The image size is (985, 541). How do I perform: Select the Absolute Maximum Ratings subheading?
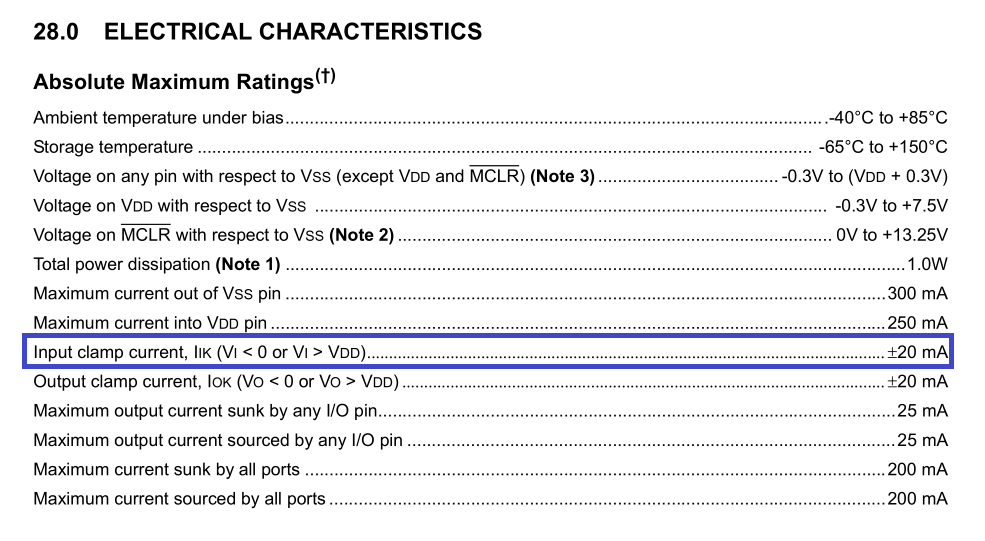point(173,82)
